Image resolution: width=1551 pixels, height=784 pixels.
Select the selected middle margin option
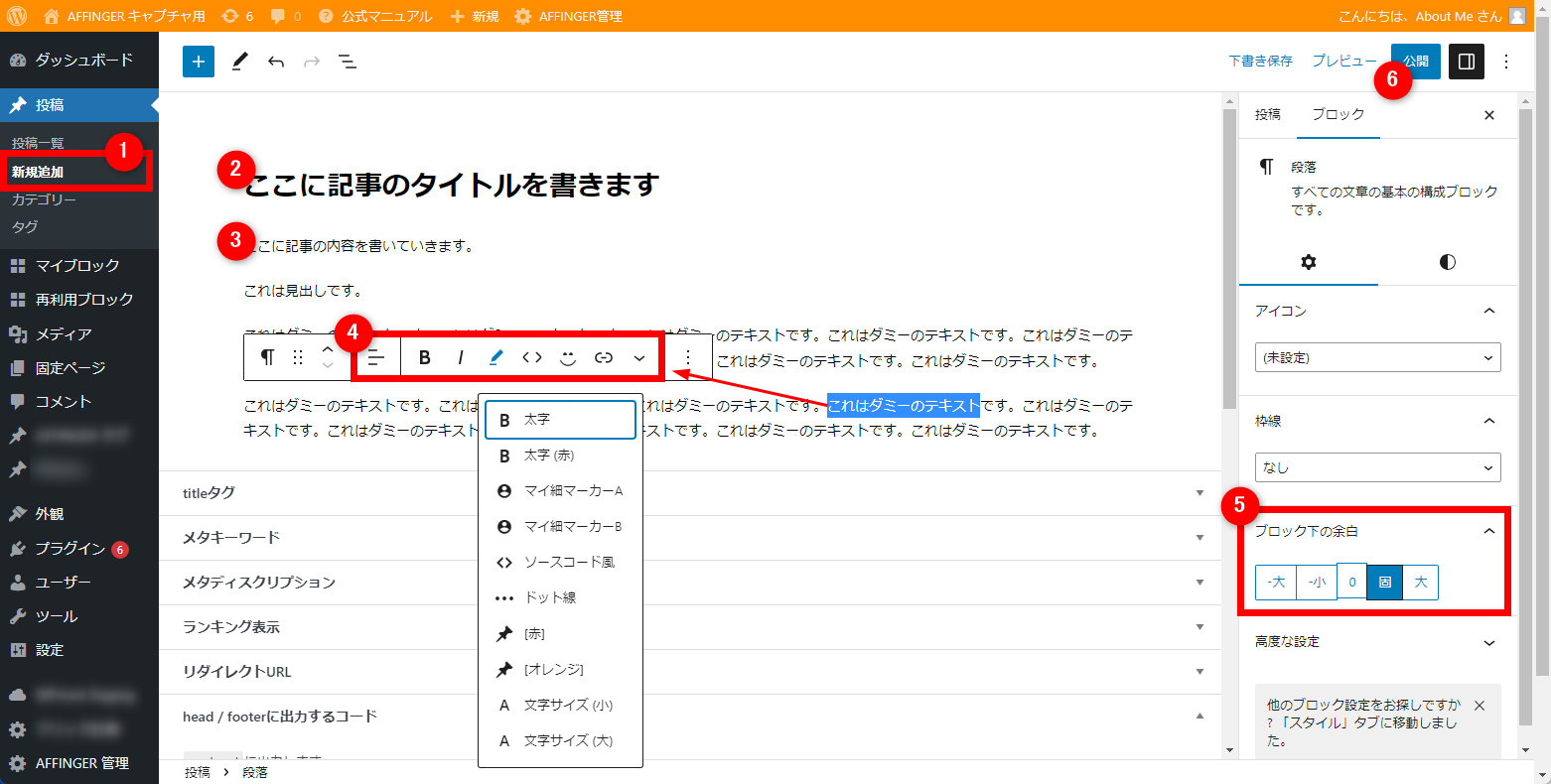(x=1385, y=583)
